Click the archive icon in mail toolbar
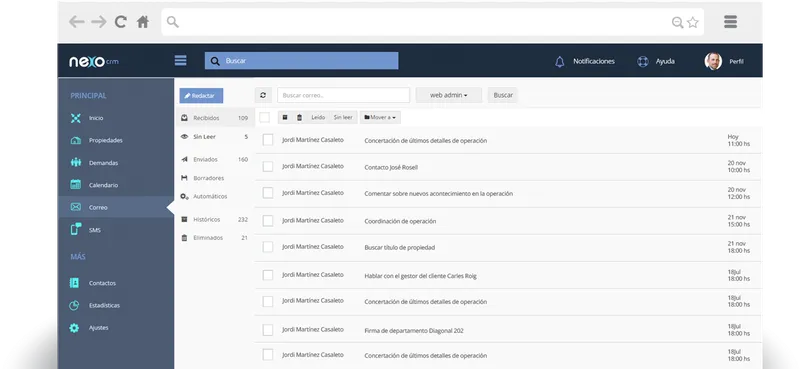800x369 pixels. [x=285, y=117]
